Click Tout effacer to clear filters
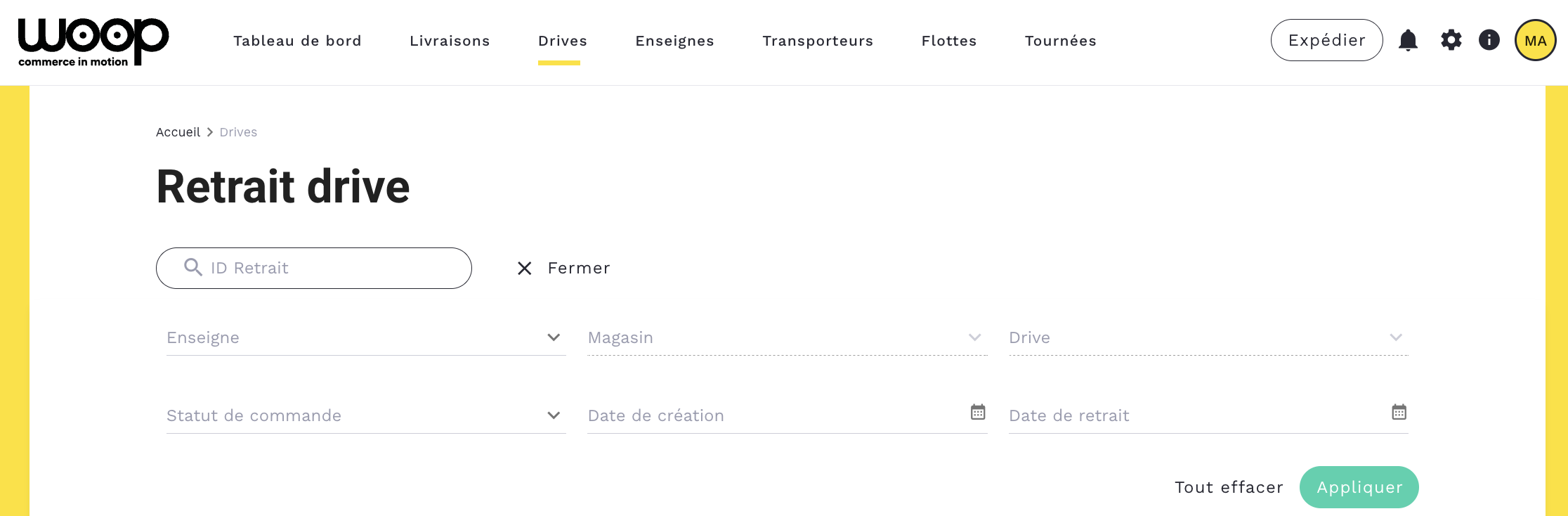Viewport: 1568px width, 516px height. click(x=1229, y=487)
